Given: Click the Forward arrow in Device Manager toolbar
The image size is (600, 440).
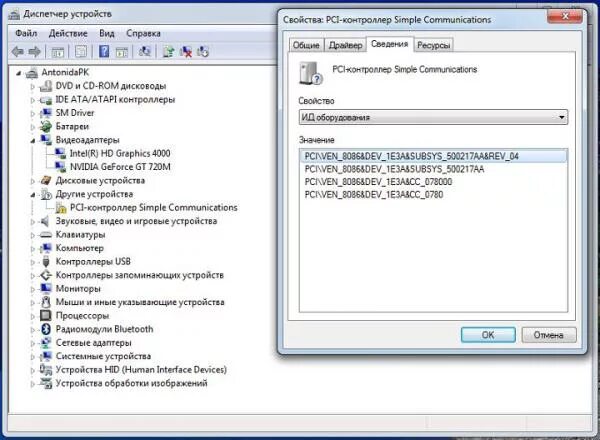Looking at the screenshot, I should (34, 51).
